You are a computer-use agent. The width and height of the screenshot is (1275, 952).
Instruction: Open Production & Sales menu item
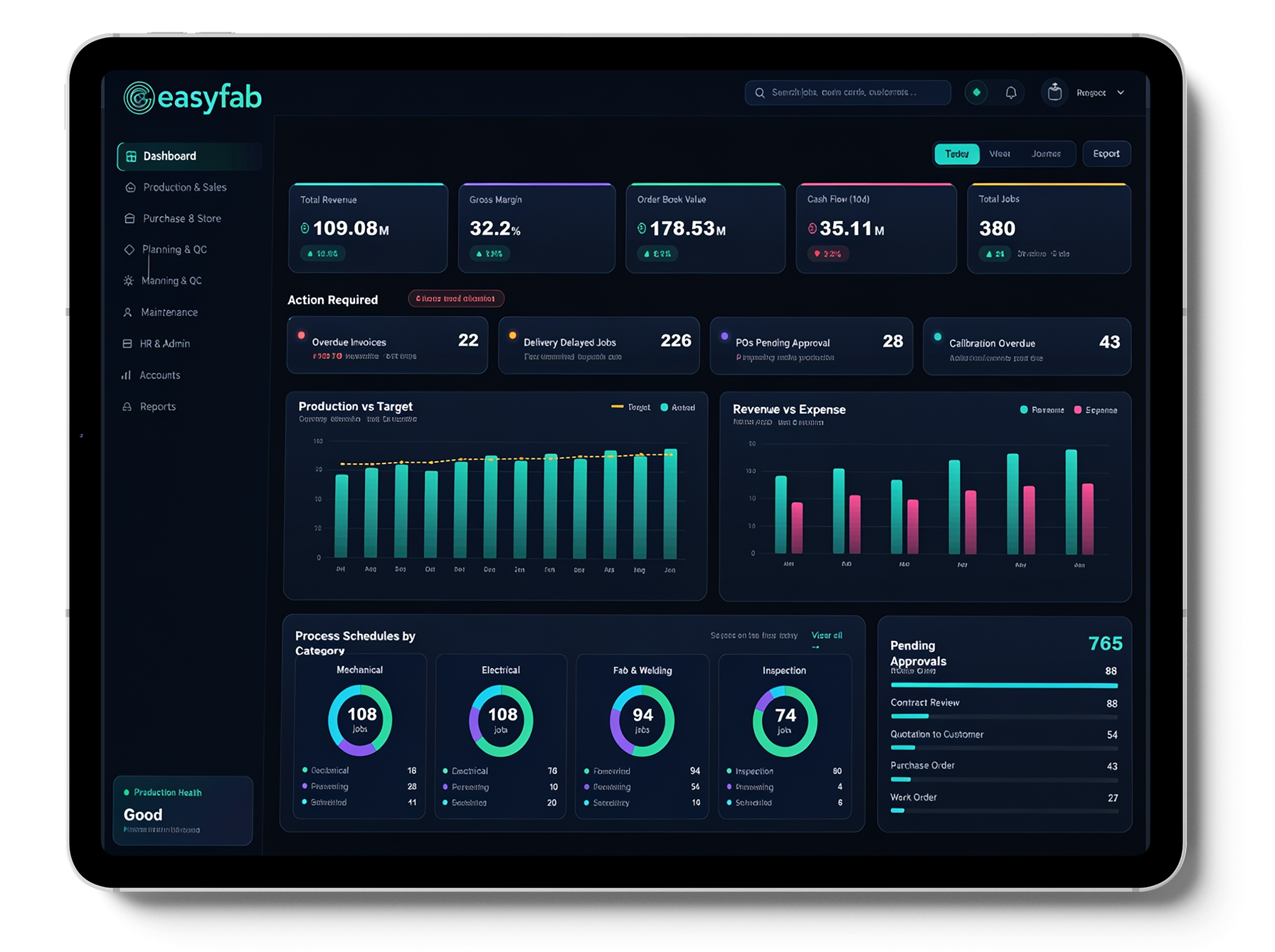(185, 188)
